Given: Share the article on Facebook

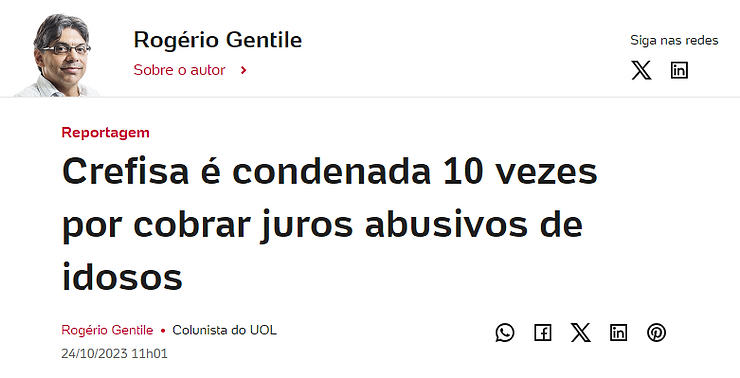Looking at the screenshot, I should coord(543,333).
